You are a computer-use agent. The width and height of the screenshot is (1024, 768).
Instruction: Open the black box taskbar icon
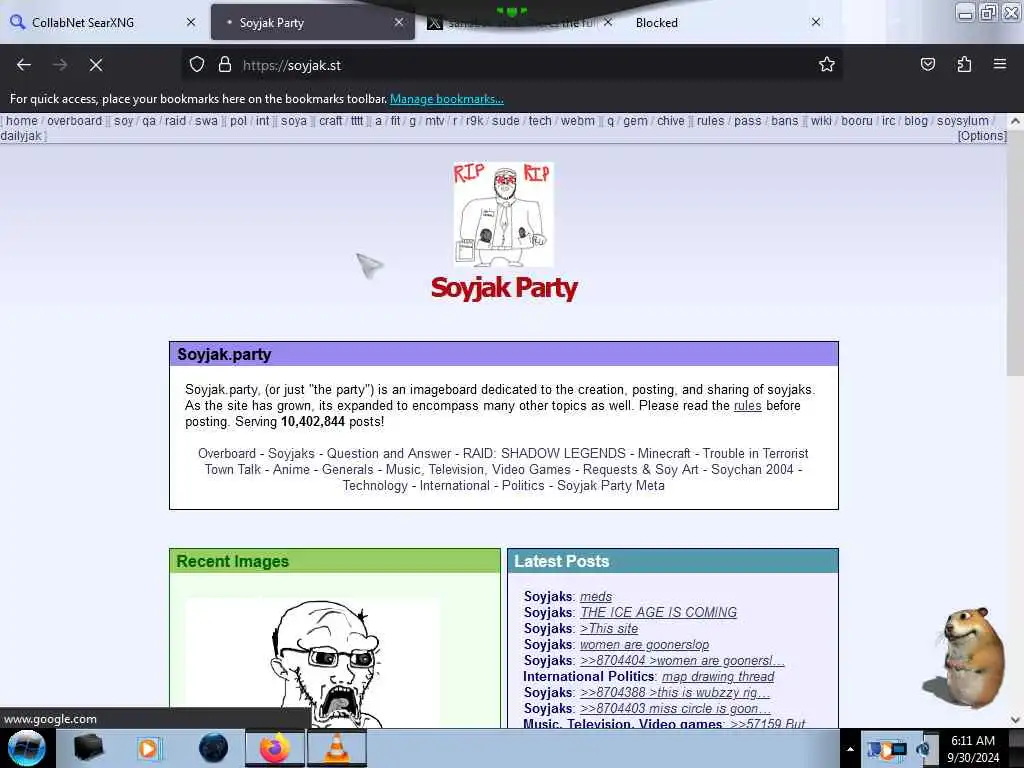coord(88,748)
